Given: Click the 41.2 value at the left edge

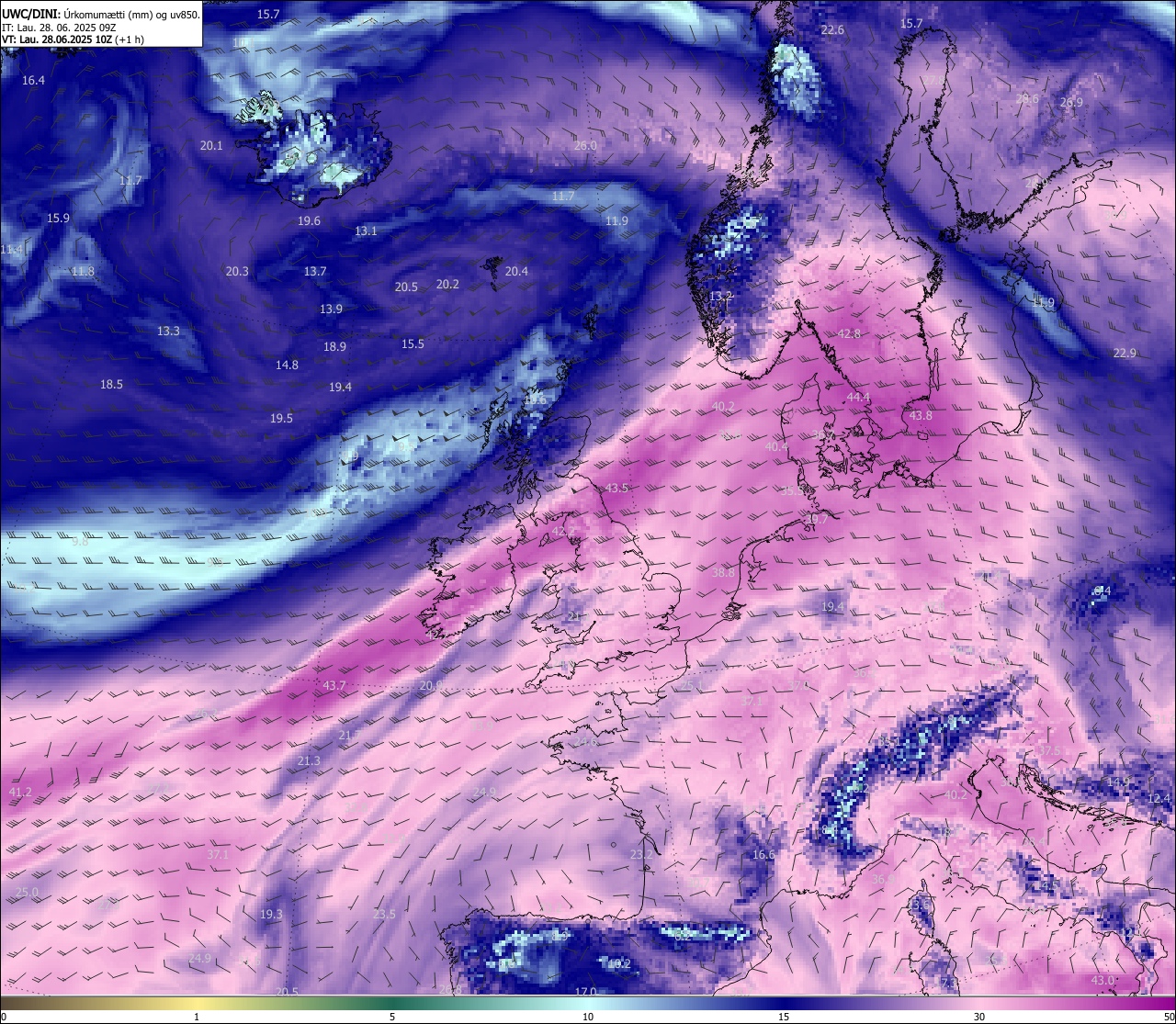Looking at the screenshot, I should 19,793.
